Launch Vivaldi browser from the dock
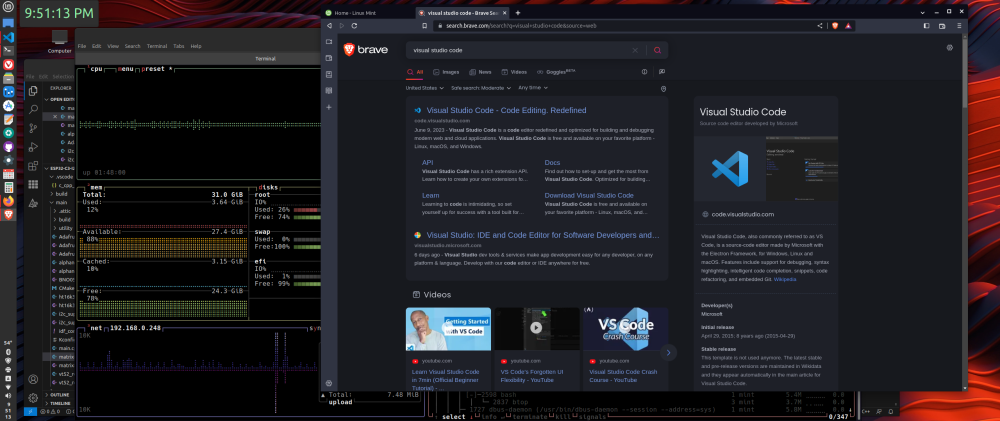Viewport: 1000px width, 421px height. 8,64
